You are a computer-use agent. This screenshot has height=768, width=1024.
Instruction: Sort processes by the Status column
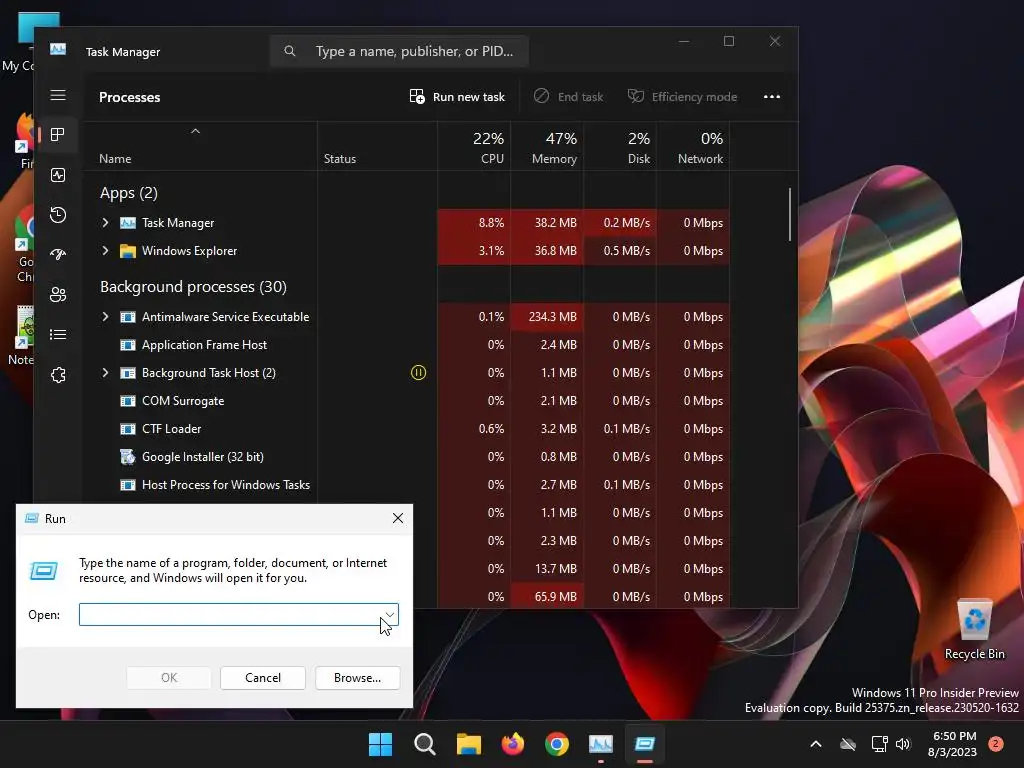tap(340, 159)
